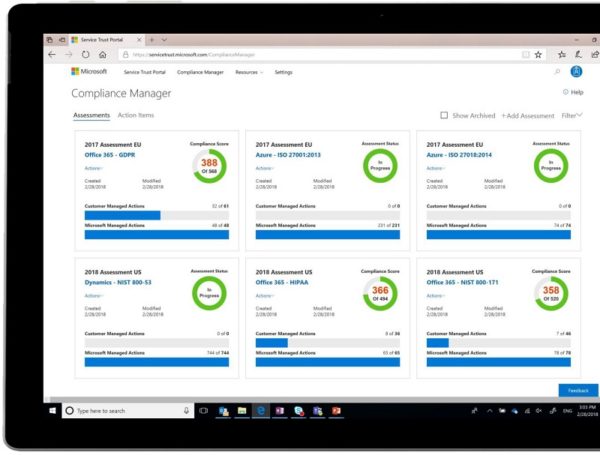The height and width of the screenshot is (455, 600).
Task: Click the 366 compliance score ring
Action: click(380, 294)
